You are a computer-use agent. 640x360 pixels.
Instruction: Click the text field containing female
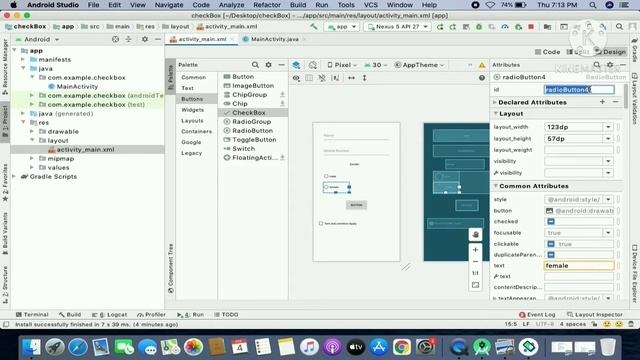pyautogui.click(x=579, y=265)
